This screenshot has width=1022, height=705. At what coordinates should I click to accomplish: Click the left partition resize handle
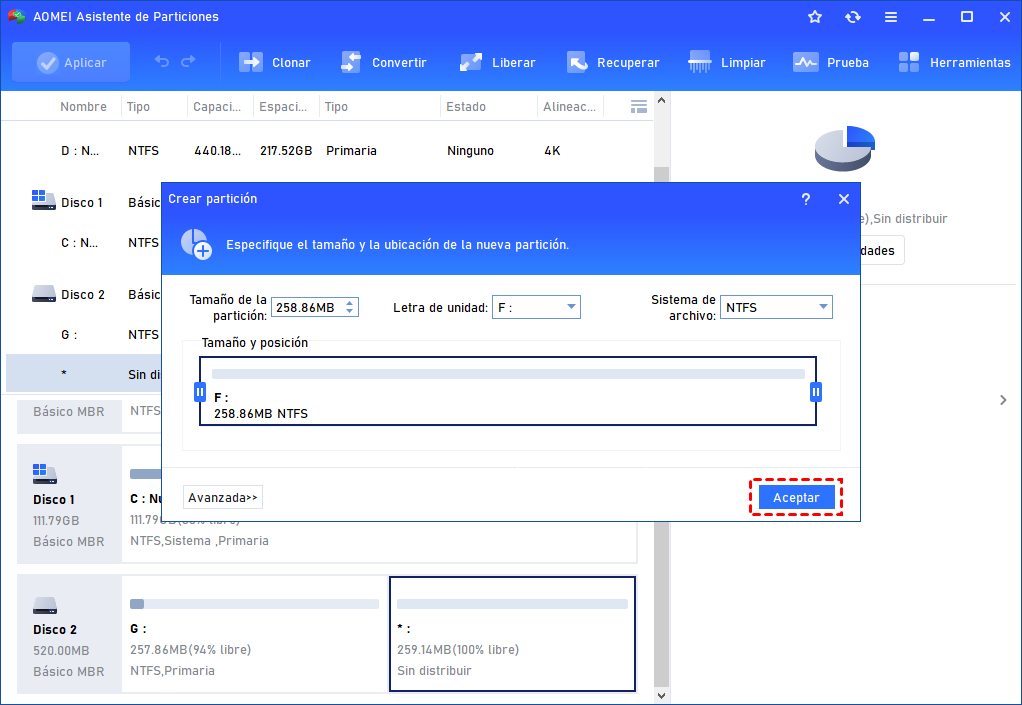pyautogui.click(x=199, y=392)
